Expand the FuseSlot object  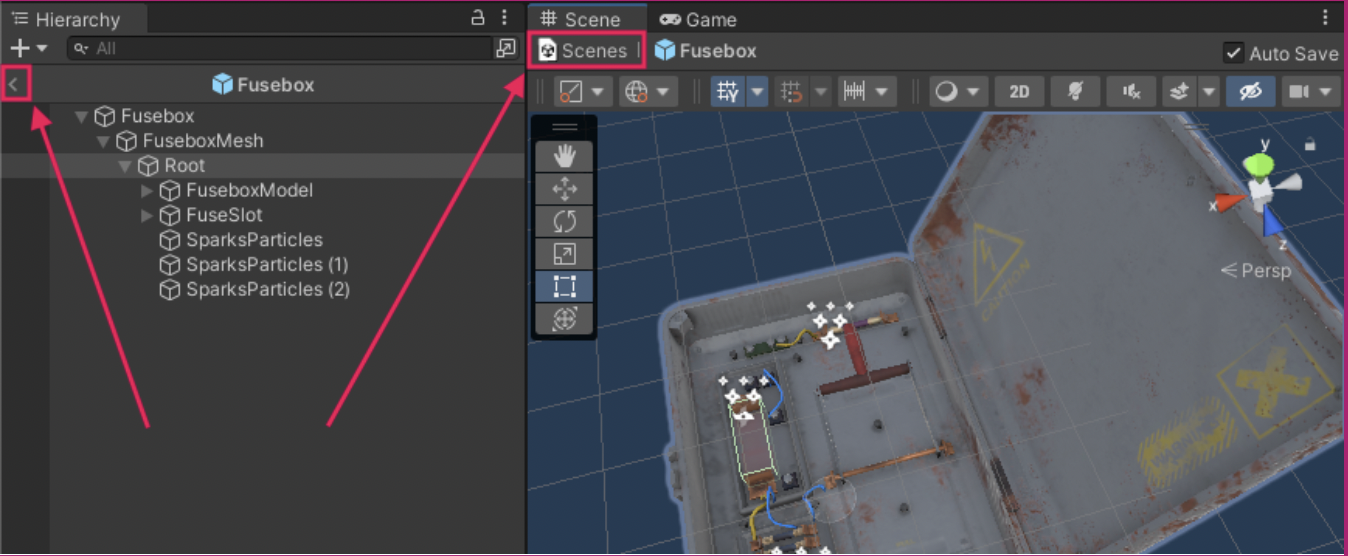tap(147, 215)
